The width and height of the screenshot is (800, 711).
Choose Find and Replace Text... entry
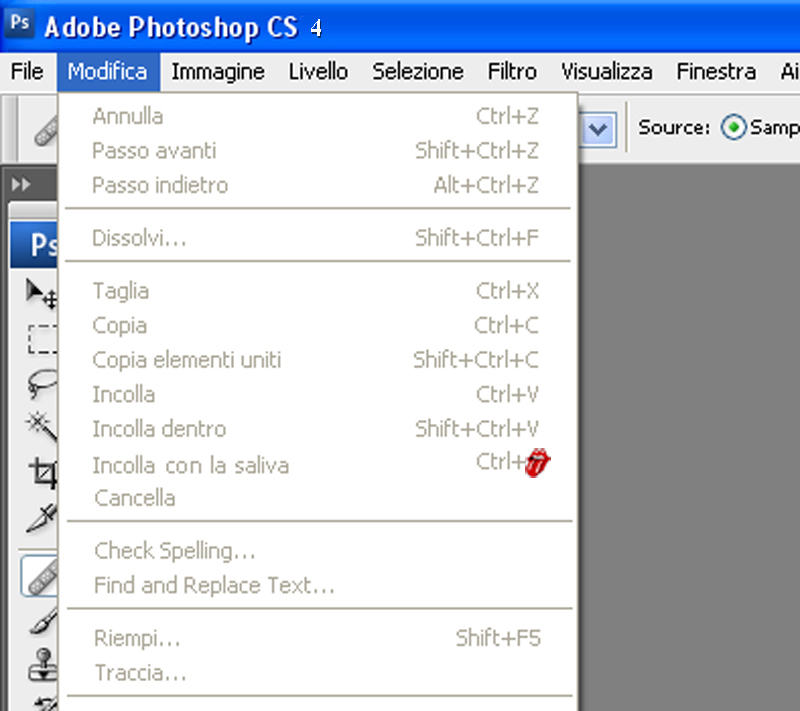coord(317,586)
